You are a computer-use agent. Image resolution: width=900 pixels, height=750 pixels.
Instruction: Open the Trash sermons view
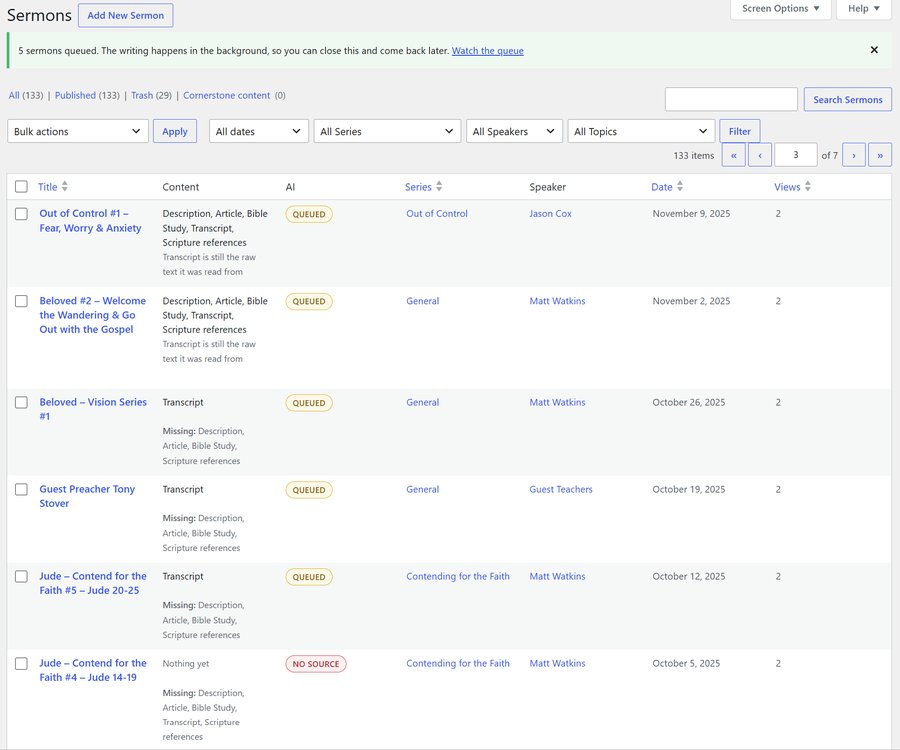tap(142, 95)
